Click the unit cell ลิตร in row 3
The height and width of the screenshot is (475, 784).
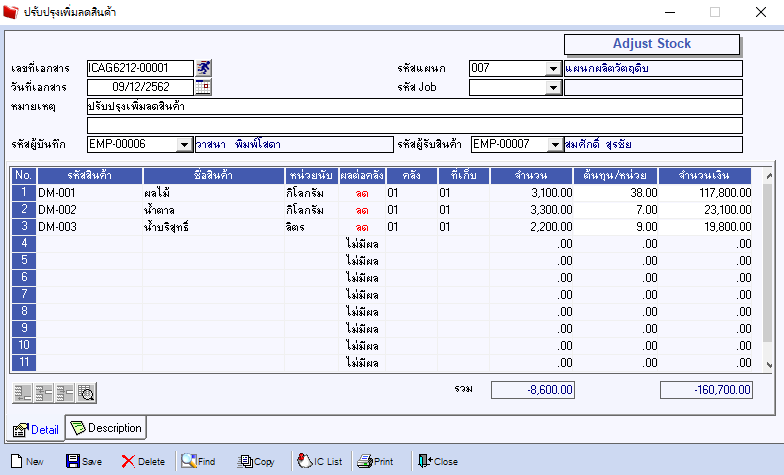[312, 226]
